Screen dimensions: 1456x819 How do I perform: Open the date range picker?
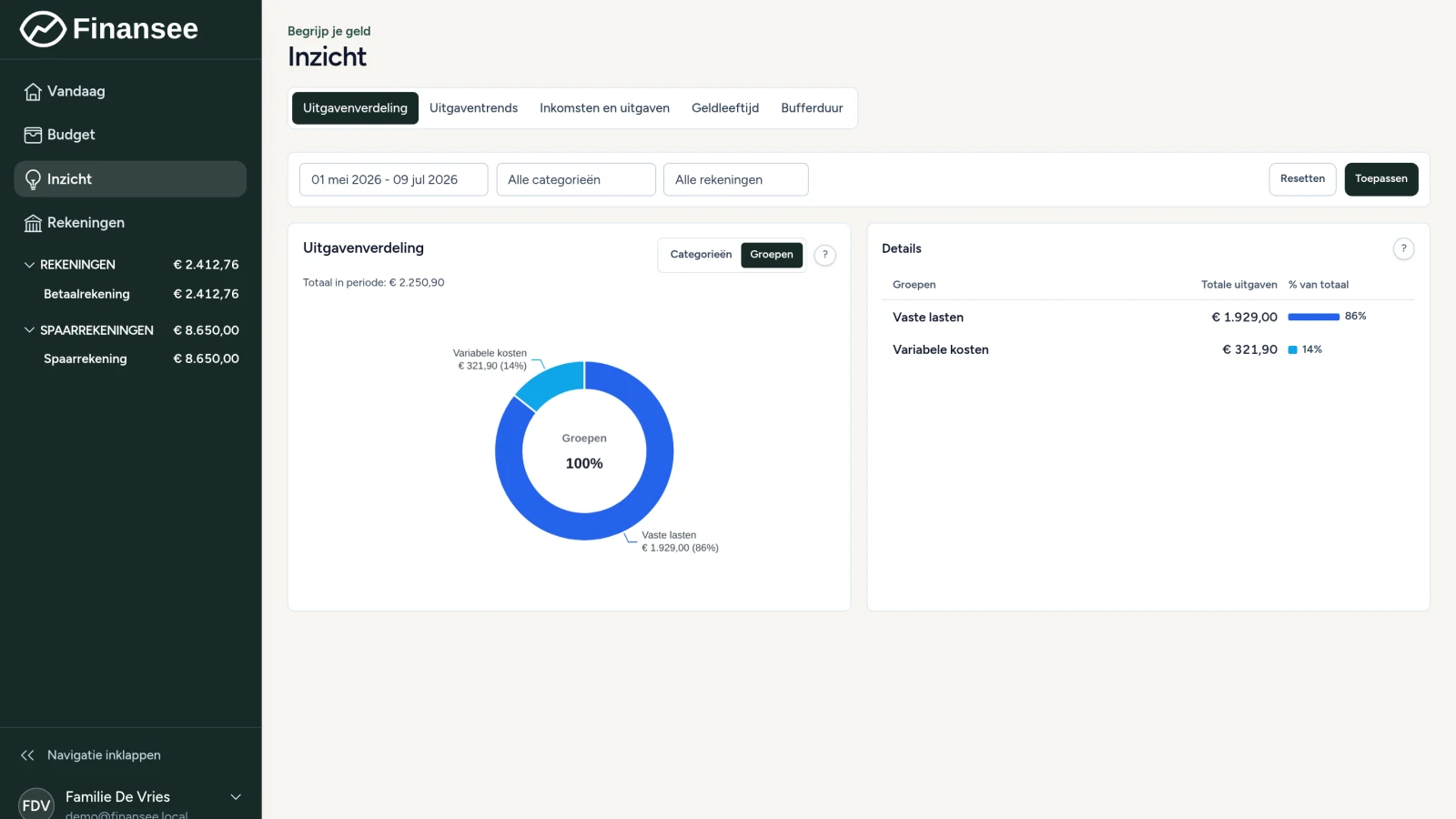393,179
